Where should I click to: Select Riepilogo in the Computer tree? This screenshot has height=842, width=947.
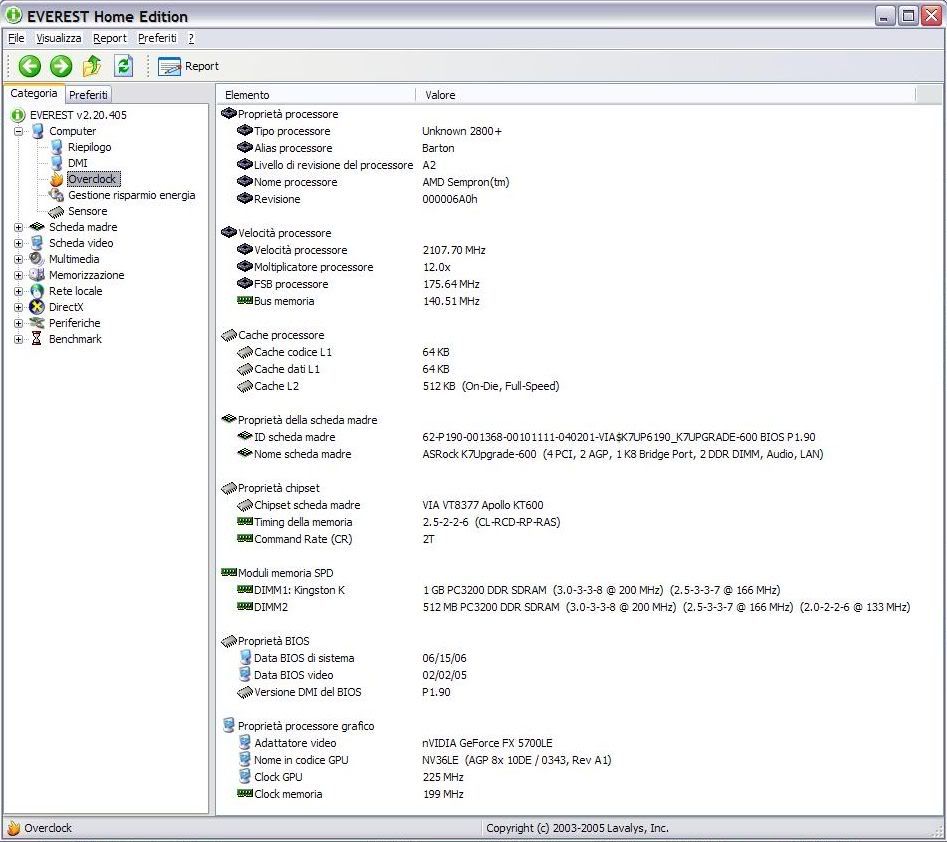[89, 147]
